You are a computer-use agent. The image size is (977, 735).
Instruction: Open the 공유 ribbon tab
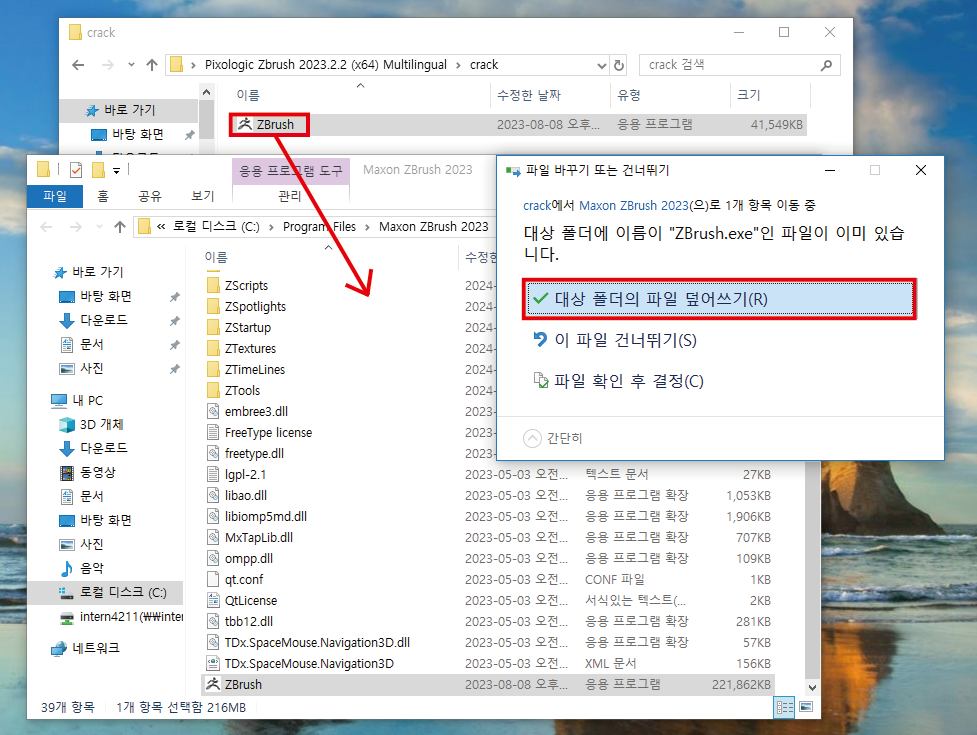point(150,196)
